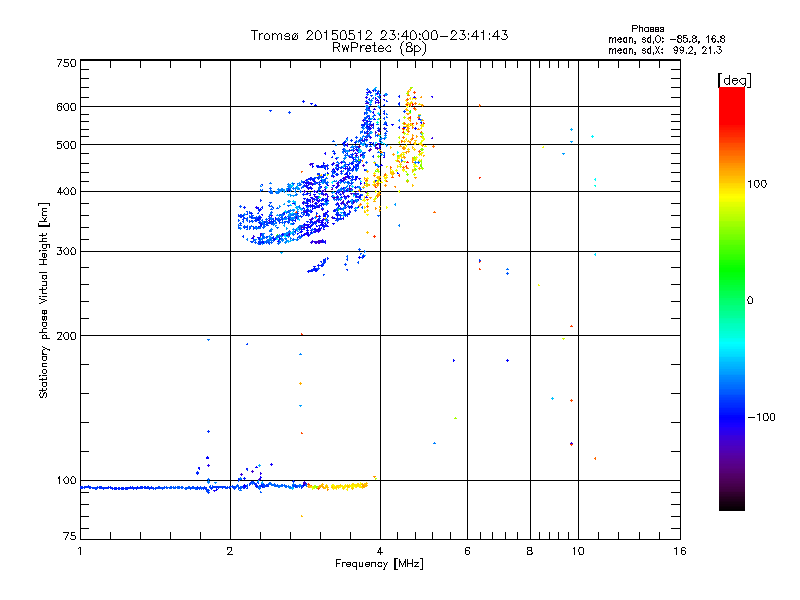This screenshot has width=800, height=600.
Task: Click the 'Stationary phase Virtual Height [km]' axis label
Action: point(44,300)
